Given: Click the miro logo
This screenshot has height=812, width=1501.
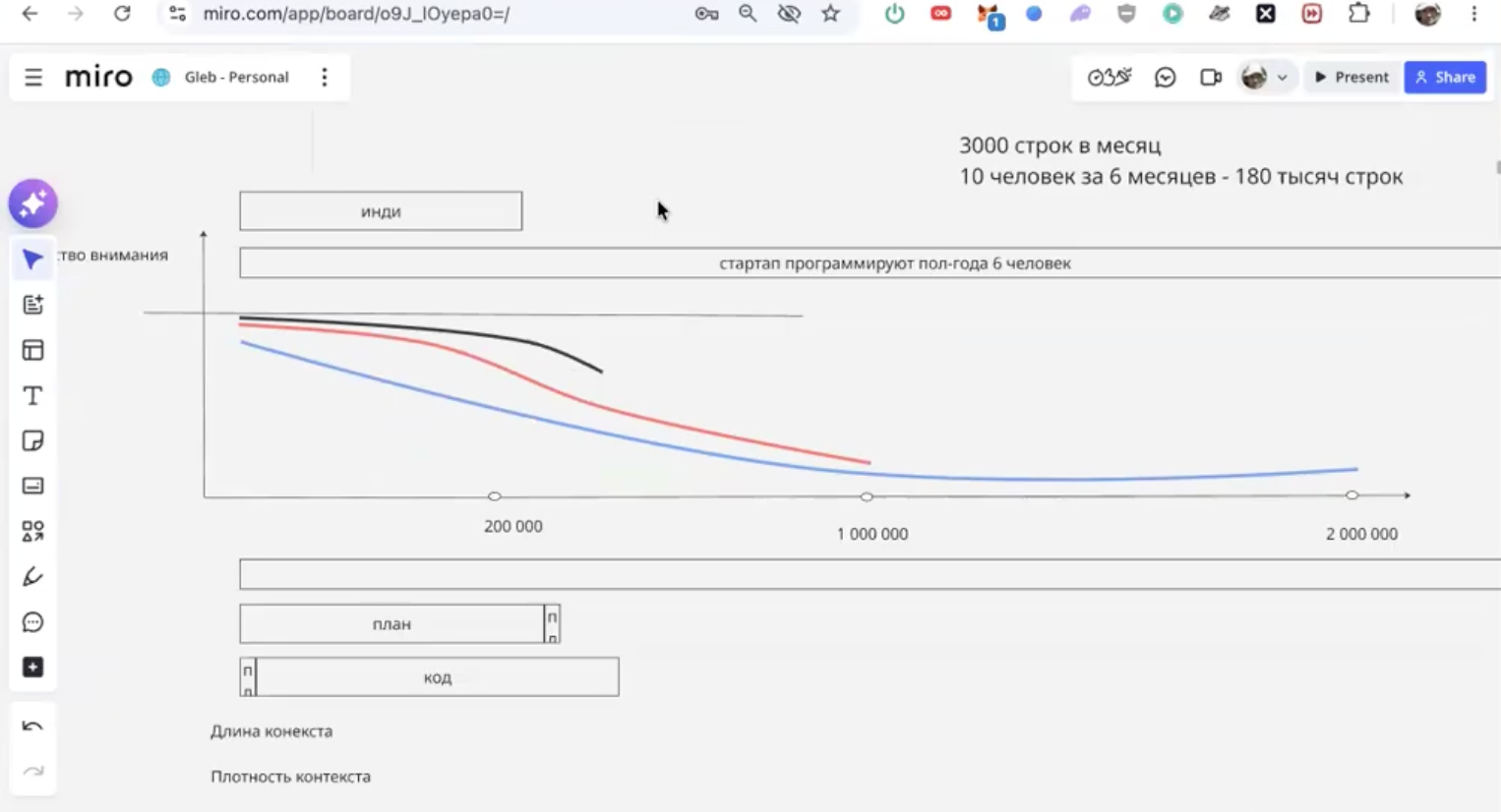Looking at the screenshot, I should click(98, 77).
